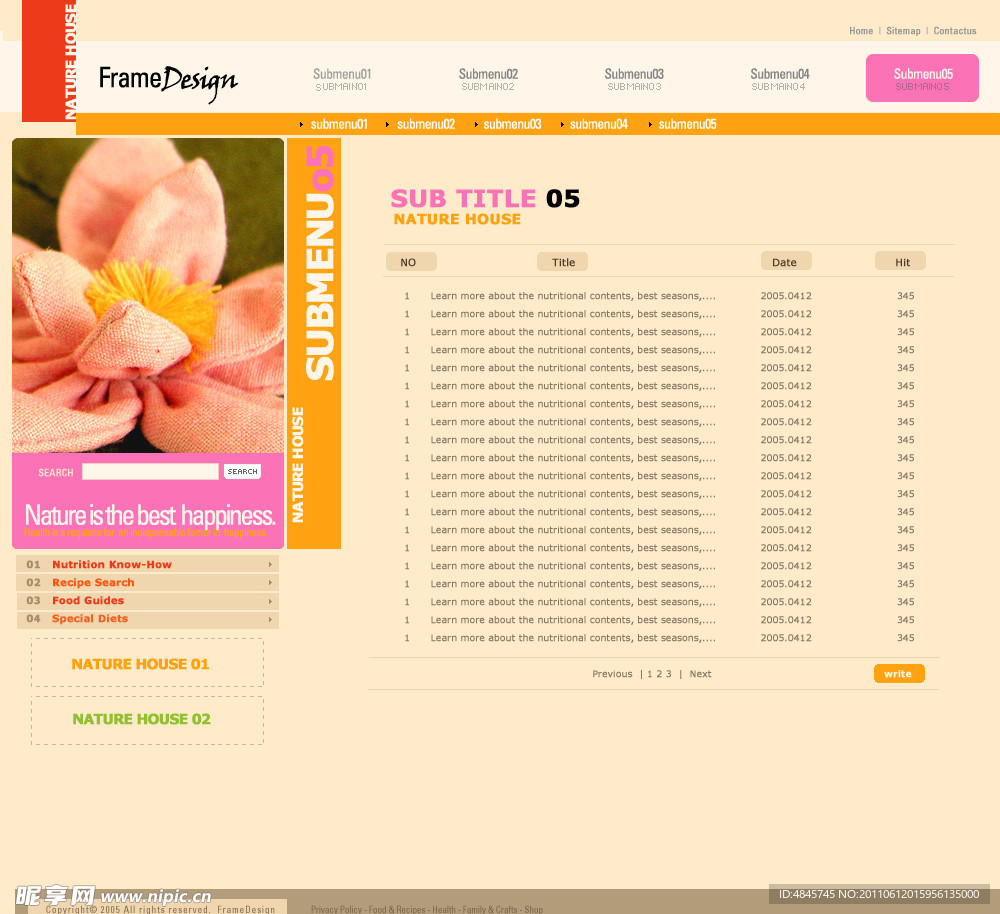Go to Next page of list
This screenshot has height=914, width=1000.
pyautogui.click(x=700, y=674)
